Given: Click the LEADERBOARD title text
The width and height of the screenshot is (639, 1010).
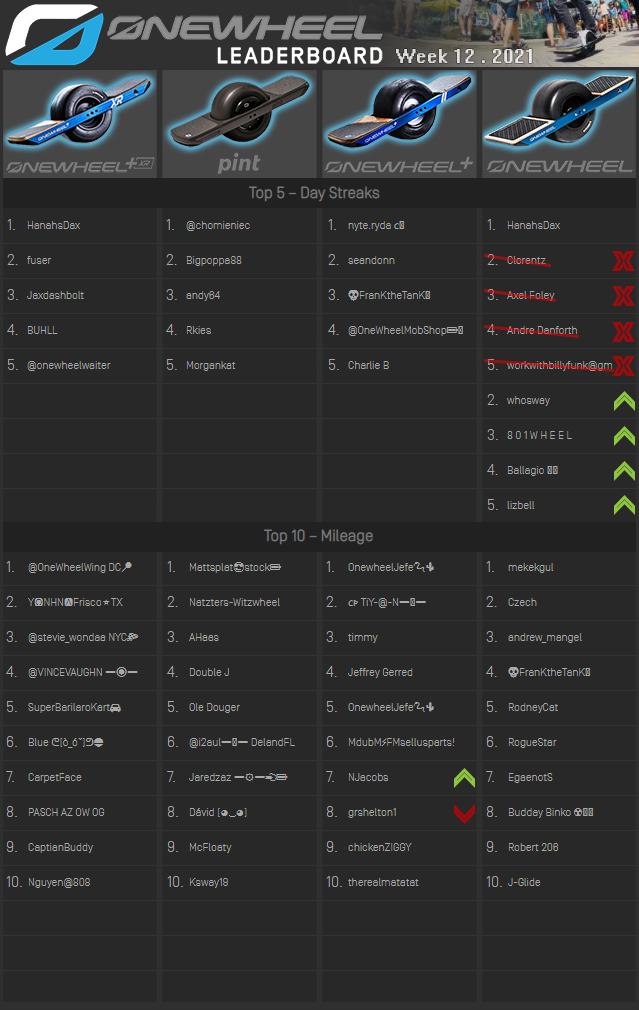Looking at the screenshot, I should (300, 56).
